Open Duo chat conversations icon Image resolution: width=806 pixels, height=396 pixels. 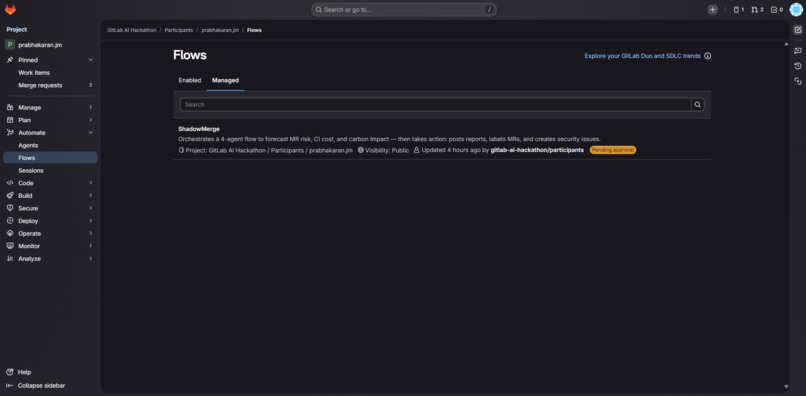pyautogui.click(x=798, y=50)
